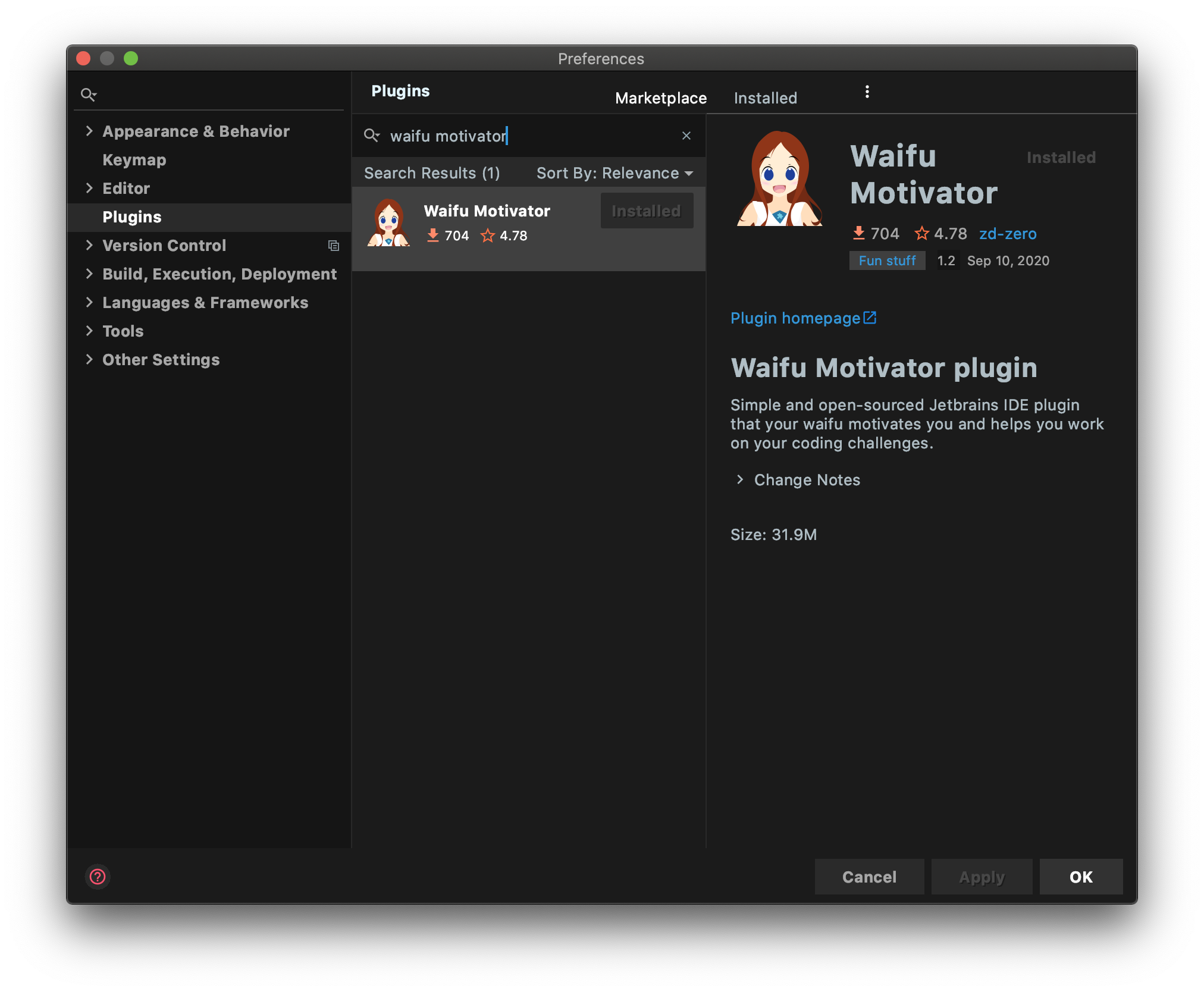Clear the plugin search with X icon
Image resolution: width=1204 pixels, height=992 pixels.
click(x=686, y=136)
